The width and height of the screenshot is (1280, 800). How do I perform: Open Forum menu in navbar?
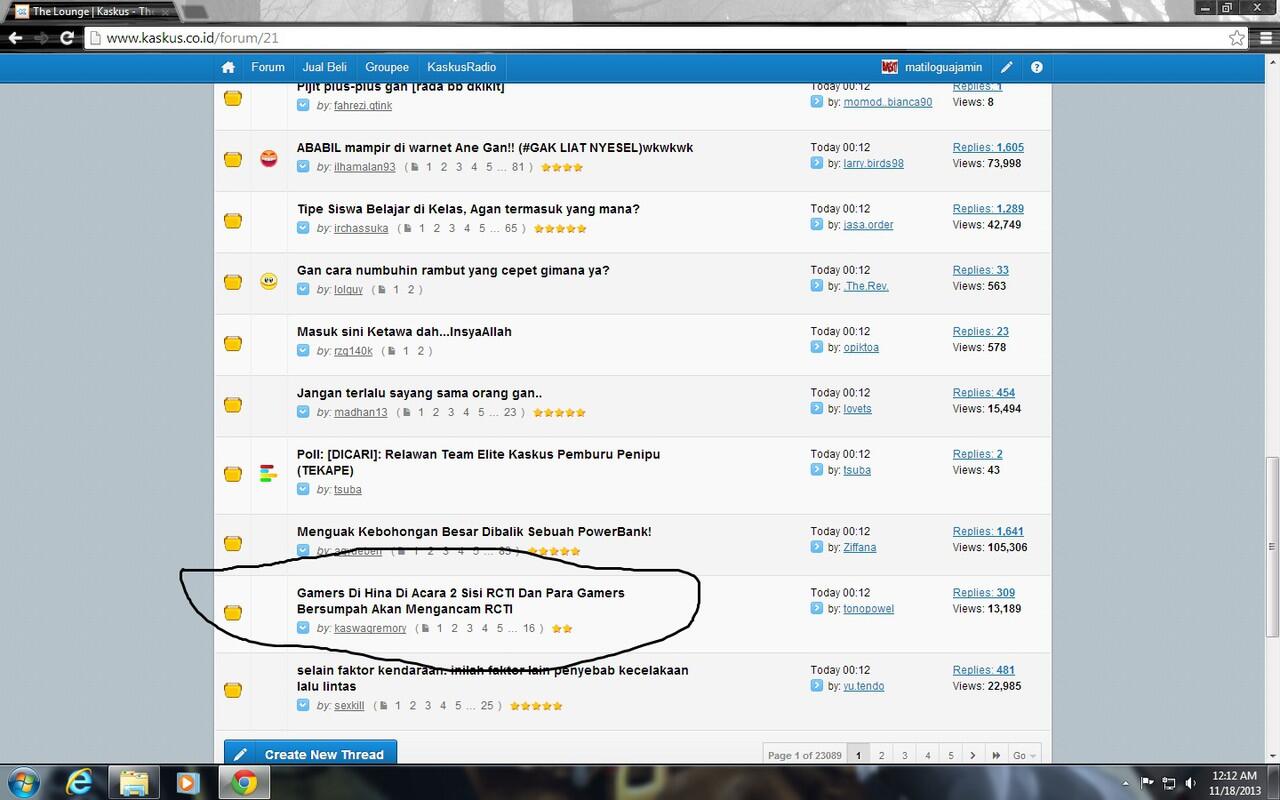click(x=268, y=67)
